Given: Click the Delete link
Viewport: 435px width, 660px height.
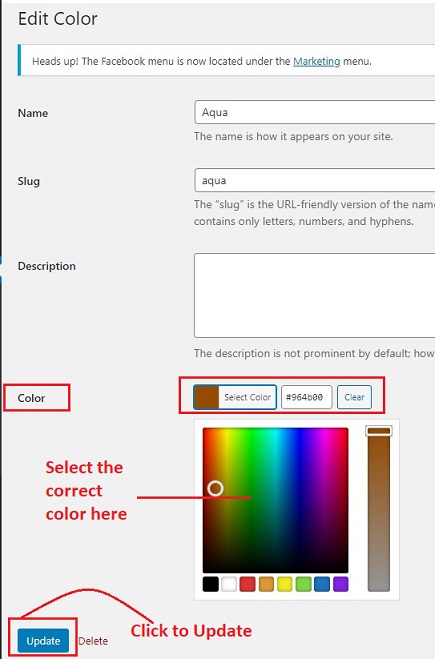Looking at the screenshot, I should tap(93, 641).
